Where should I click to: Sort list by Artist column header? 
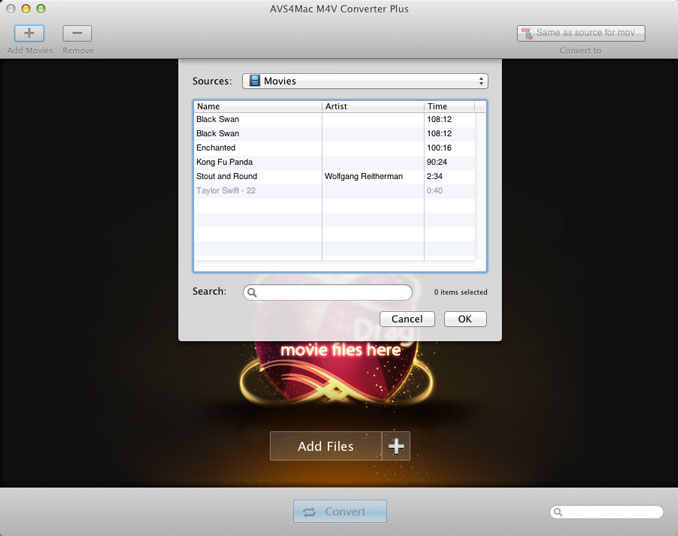(373, 106)
